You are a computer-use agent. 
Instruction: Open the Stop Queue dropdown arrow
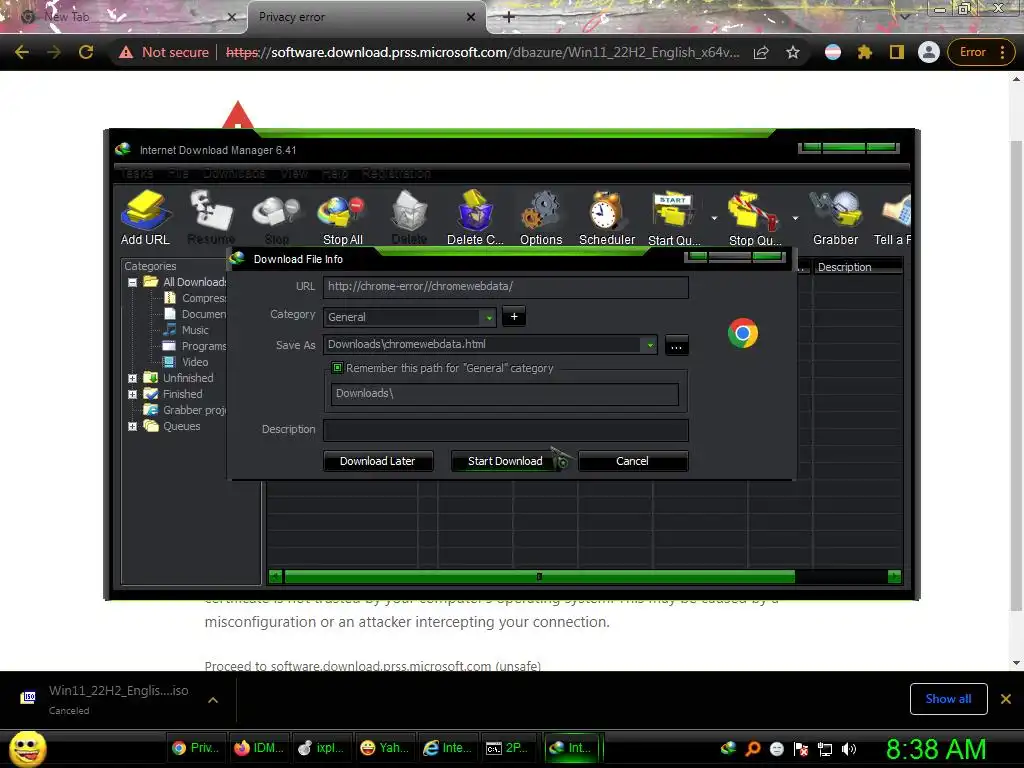pos(795,218)
